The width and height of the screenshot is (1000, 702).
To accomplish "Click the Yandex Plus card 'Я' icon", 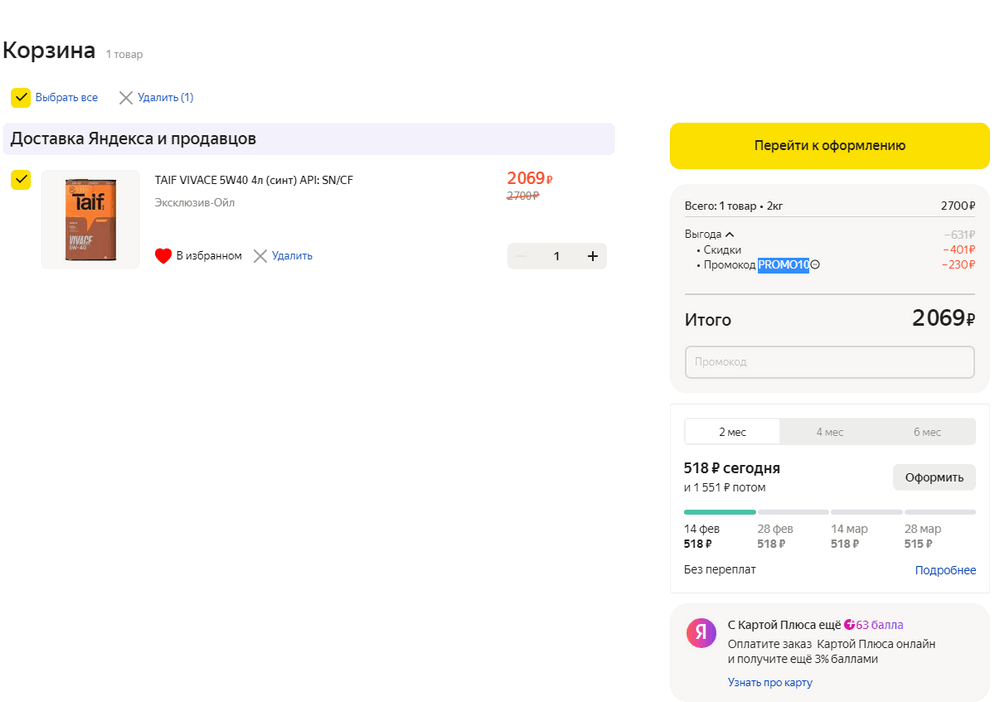I will [x=701, y=633].
